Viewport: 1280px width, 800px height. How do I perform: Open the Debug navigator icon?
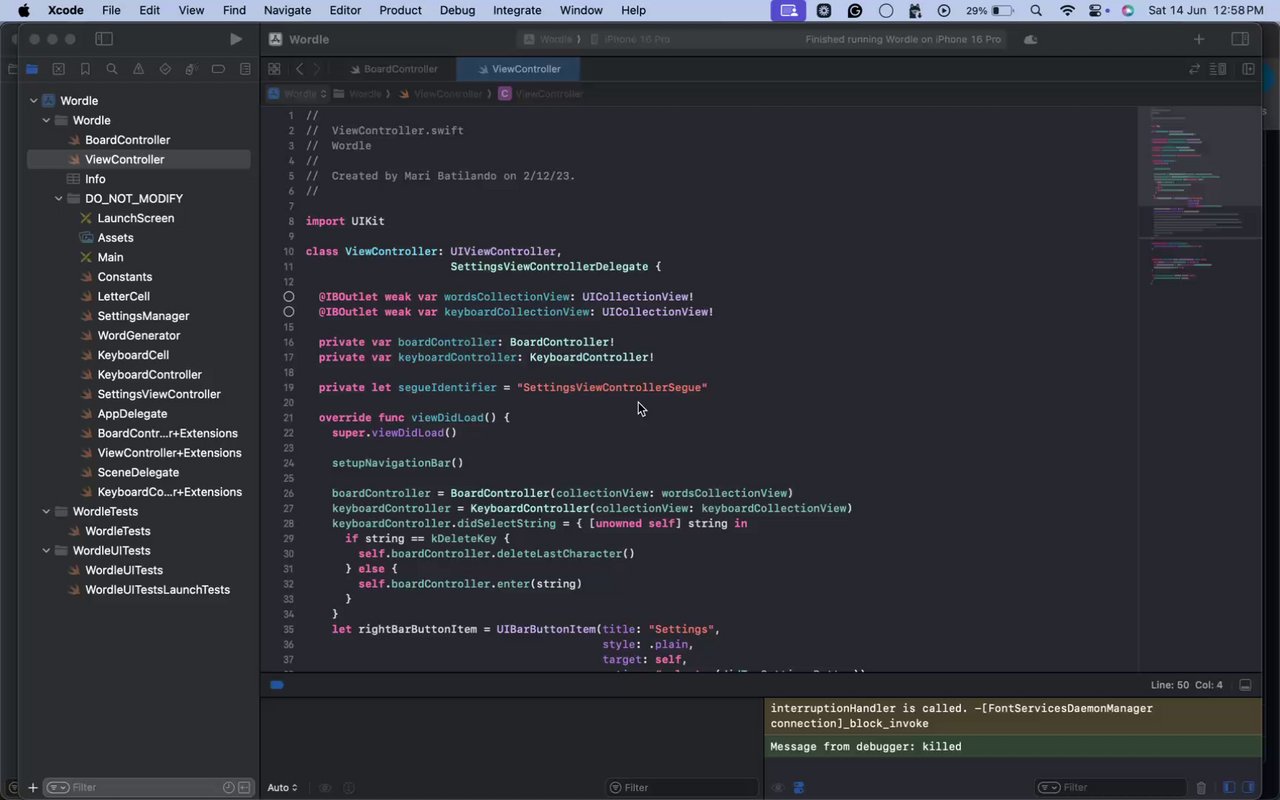191,69
